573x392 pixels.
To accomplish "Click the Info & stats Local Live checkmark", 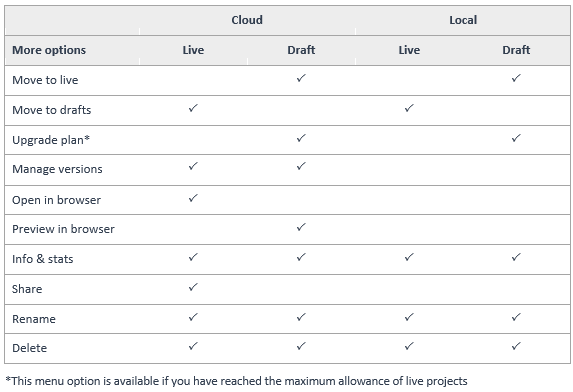I will (x=409, y=257).
